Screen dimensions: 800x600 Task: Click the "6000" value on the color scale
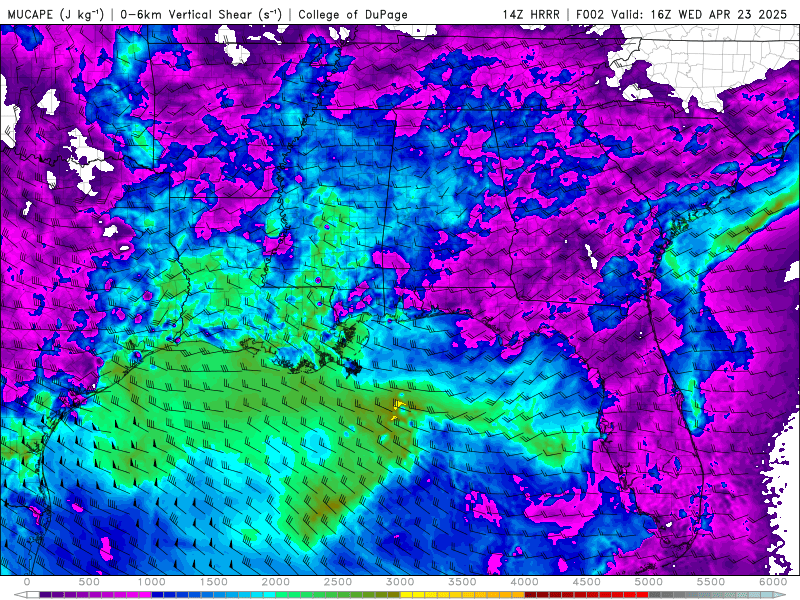[x=773, y=582]
